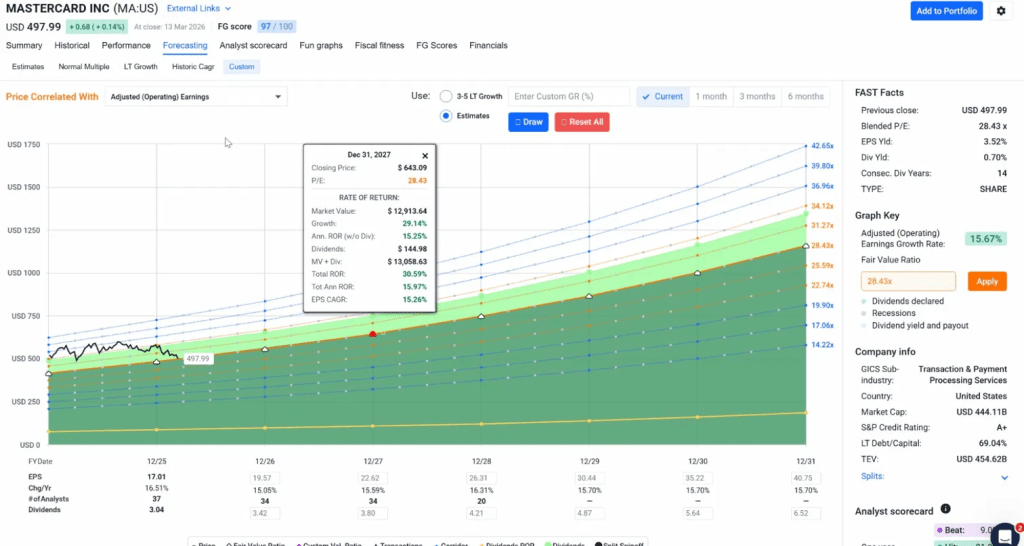Toggle the Recessions legend dot
Viewport: 1024px width, 546px height.
click(863, 313)
